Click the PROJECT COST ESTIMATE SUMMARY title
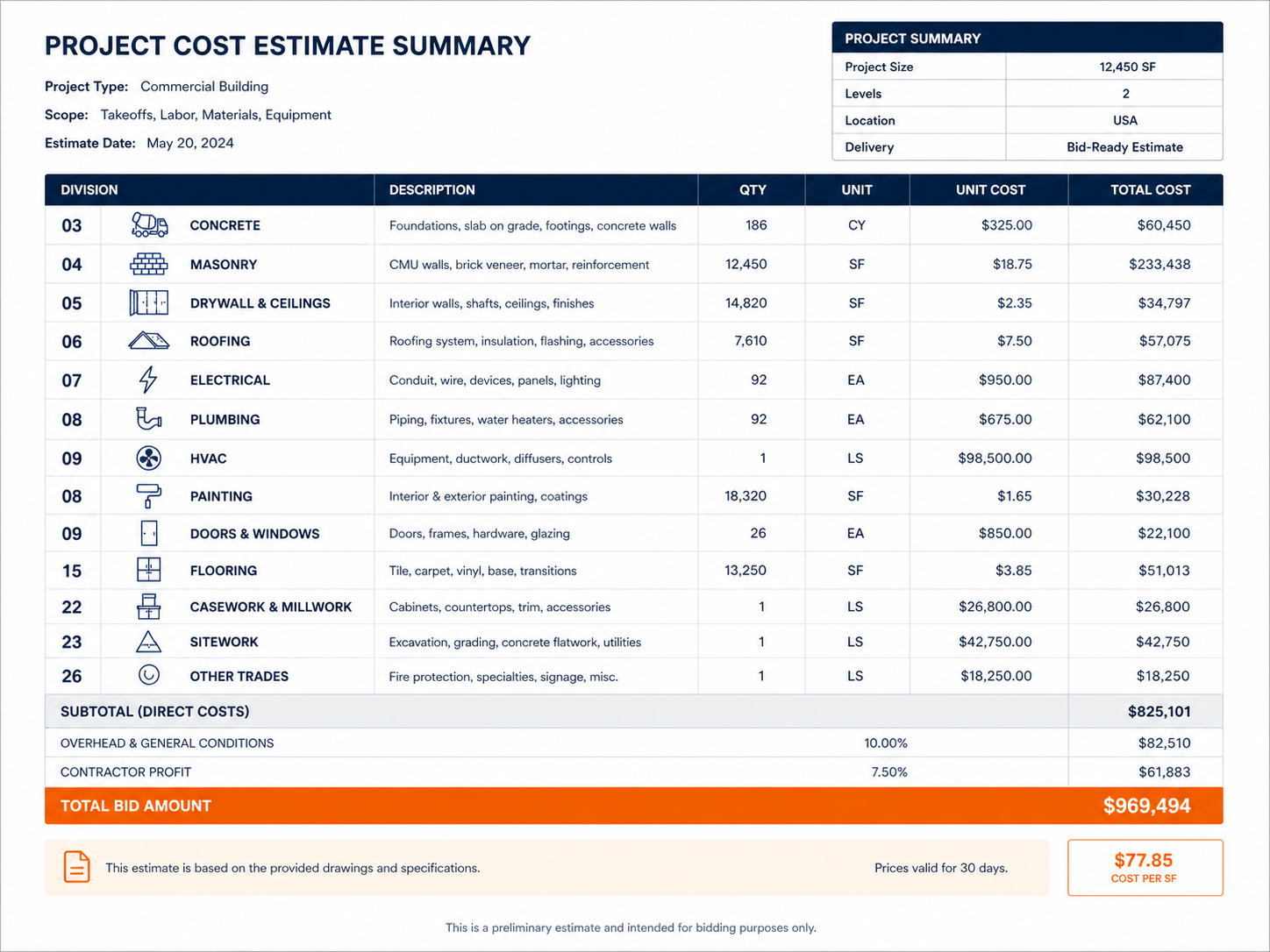 288,46
